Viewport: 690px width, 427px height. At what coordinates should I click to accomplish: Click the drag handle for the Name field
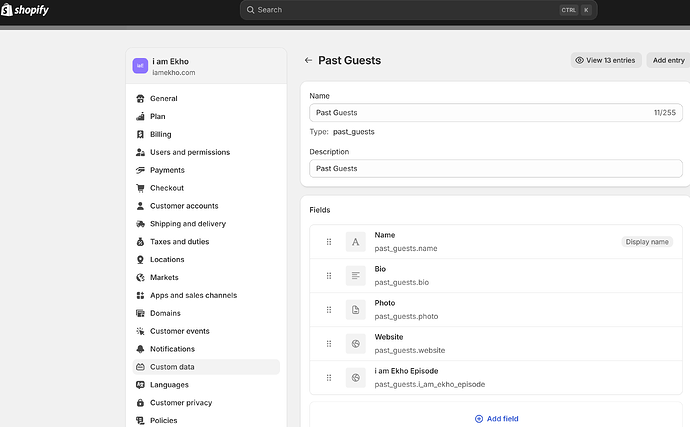point(328,241)
